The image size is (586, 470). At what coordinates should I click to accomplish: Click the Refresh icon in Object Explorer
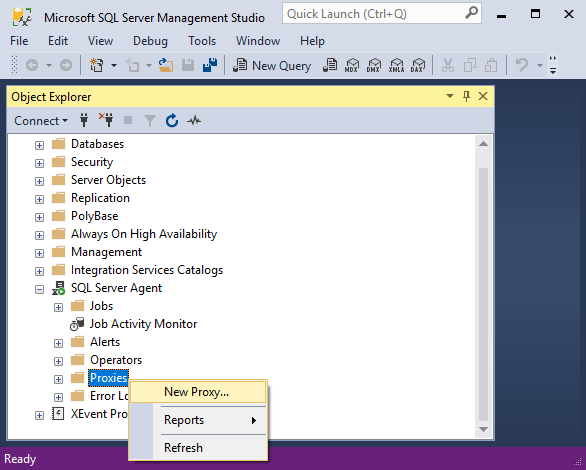[x=172, y=120]
